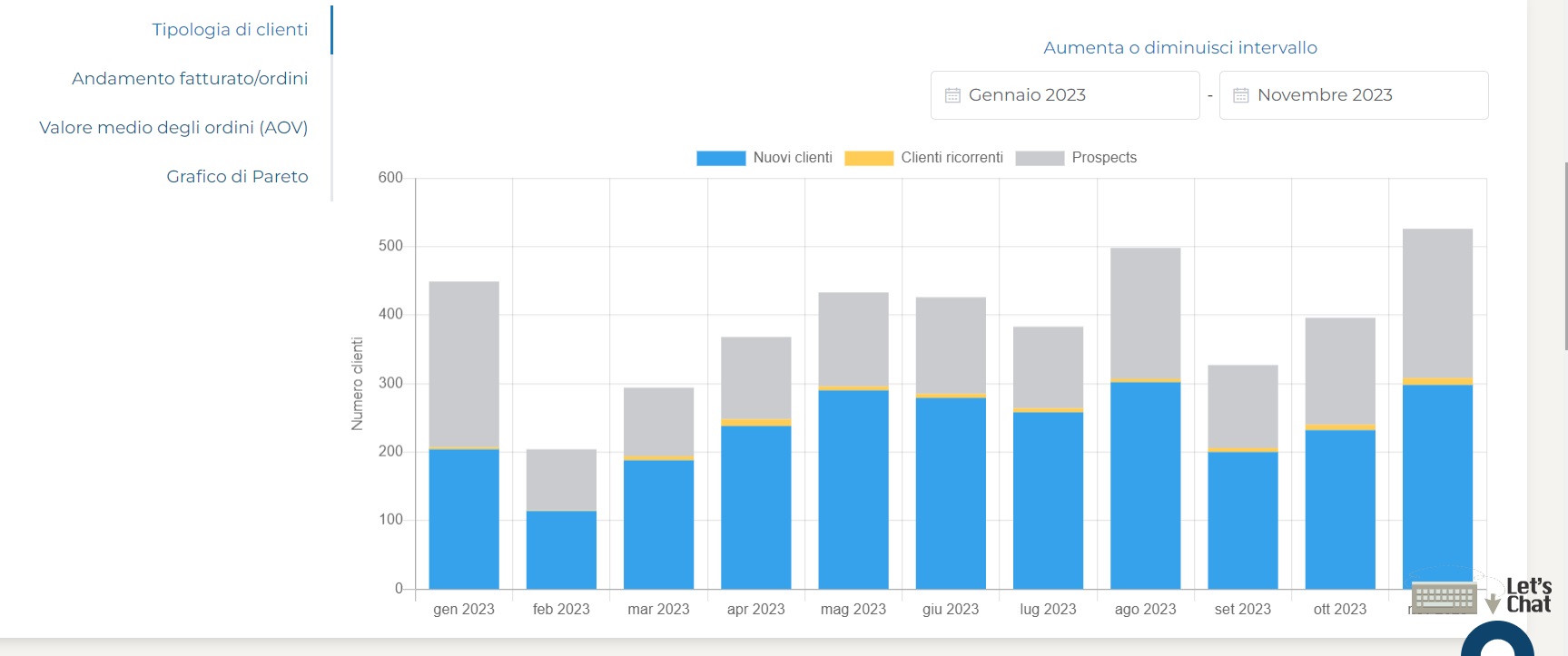1568x656 pixels.
Task: Click the round dark chat bubble icon
Action: (x=1497, y=641)
